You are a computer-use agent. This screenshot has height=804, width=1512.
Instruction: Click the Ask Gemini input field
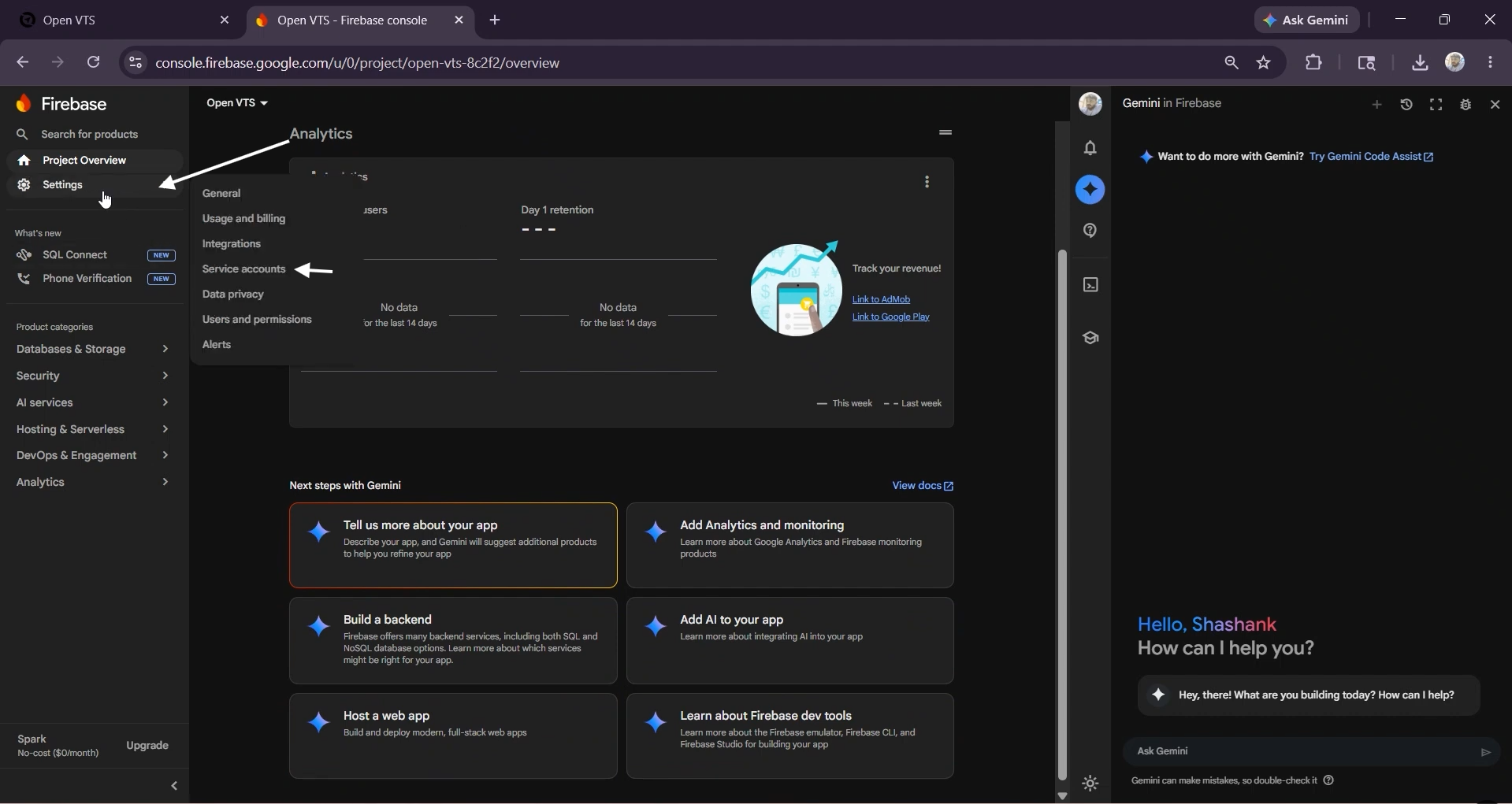click(1300, 752)
